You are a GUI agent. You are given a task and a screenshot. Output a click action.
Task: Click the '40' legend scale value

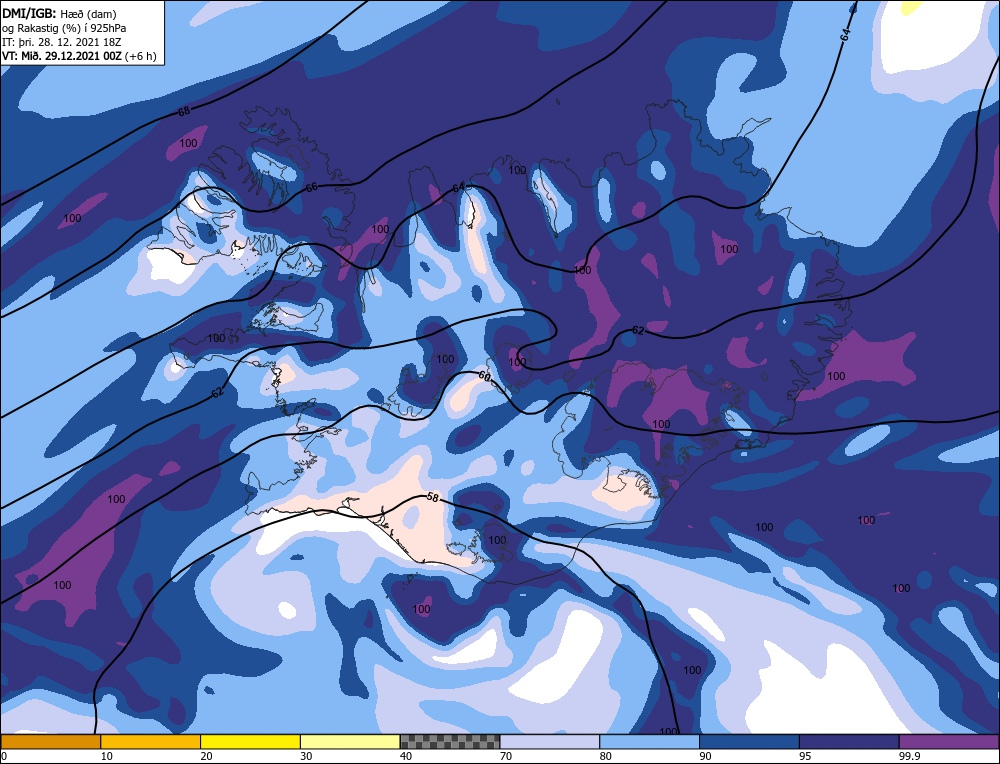click(406, 756)
